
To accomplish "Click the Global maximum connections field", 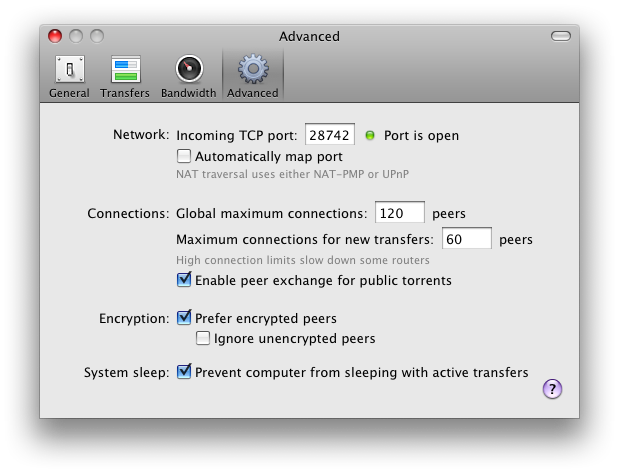I will pyautogui.click(x=400, y=212).
